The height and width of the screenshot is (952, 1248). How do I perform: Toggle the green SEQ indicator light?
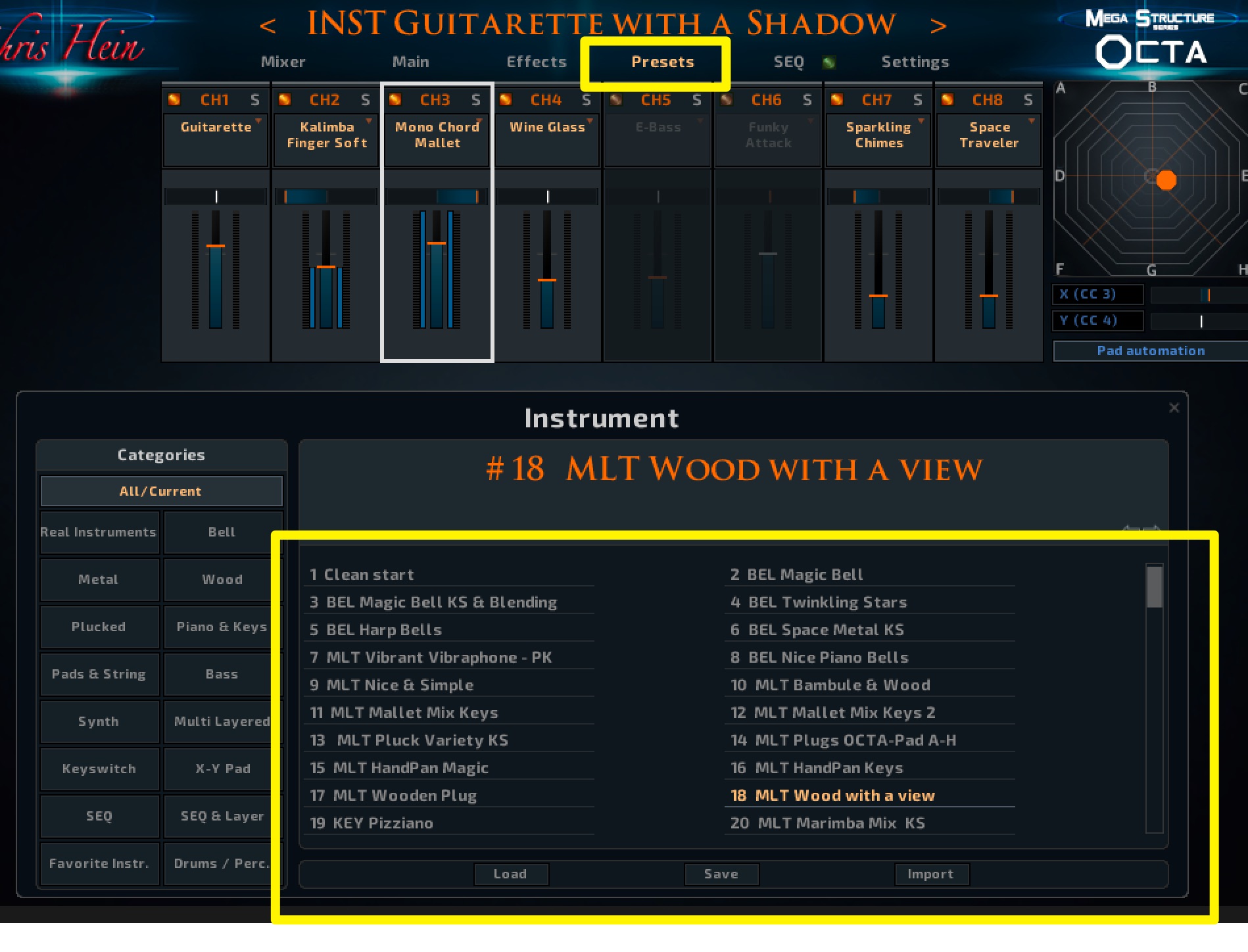(x=829, y=62)
